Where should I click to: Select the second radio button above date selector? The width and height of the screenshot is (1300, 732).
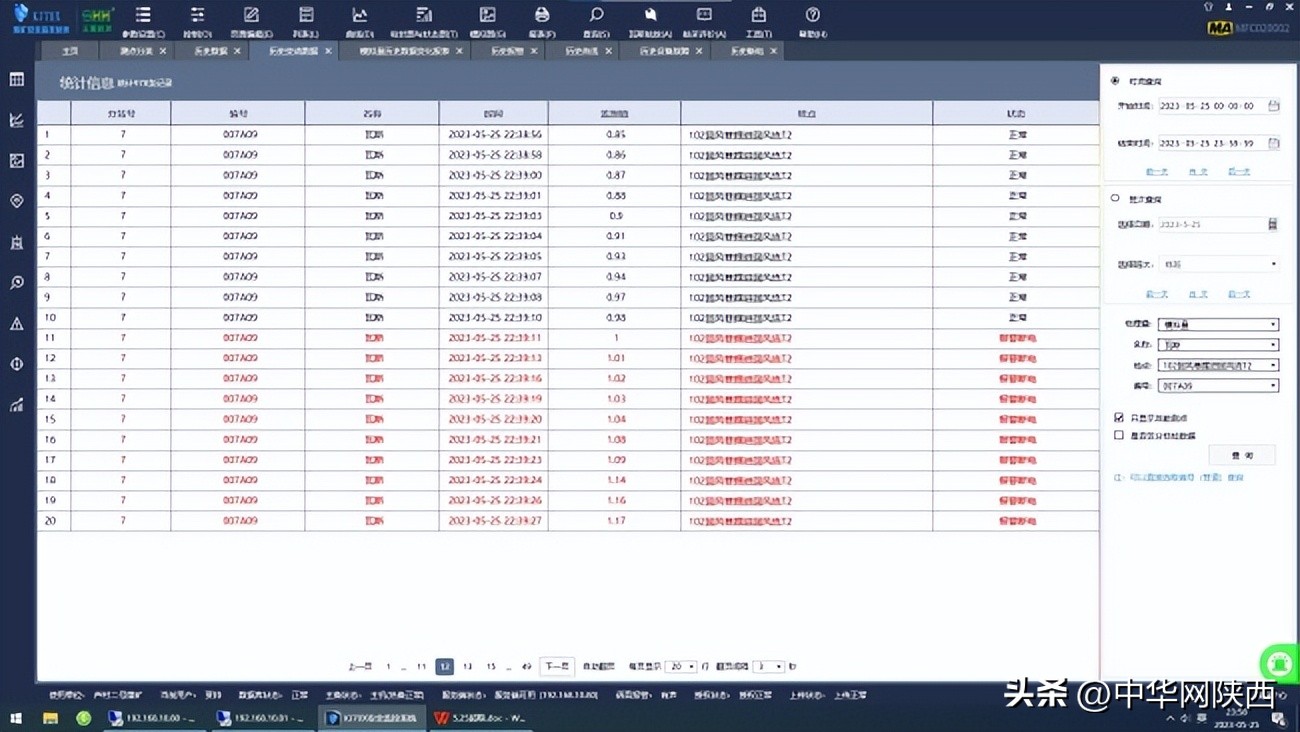click(x=1116, y=198)
